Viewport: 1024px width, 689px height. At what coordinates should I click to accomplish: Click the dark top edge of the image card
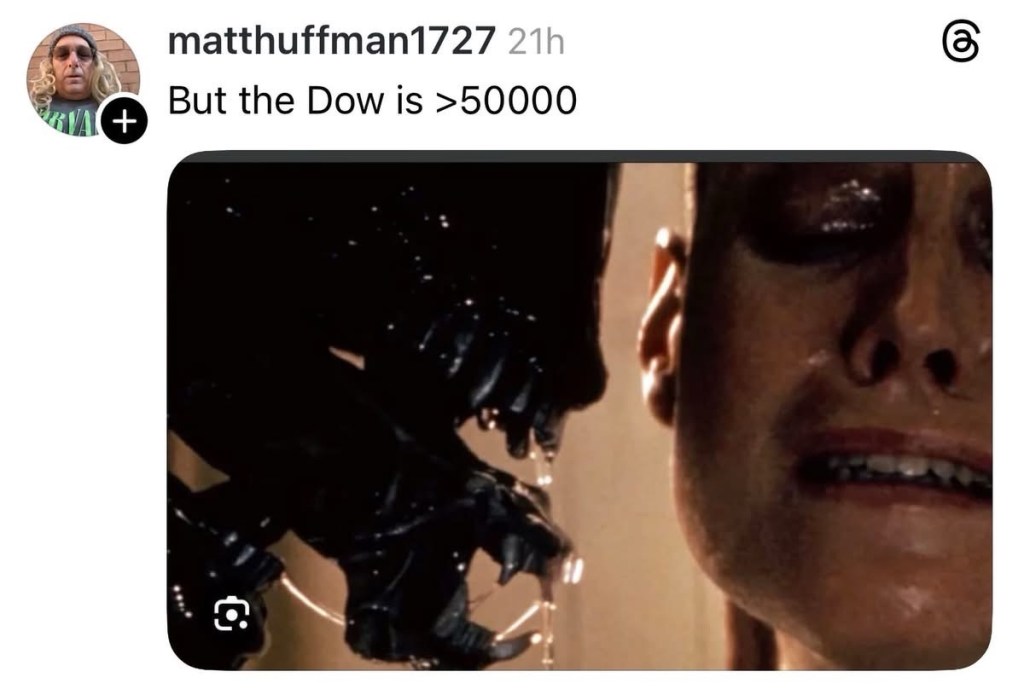coord(580,157)
